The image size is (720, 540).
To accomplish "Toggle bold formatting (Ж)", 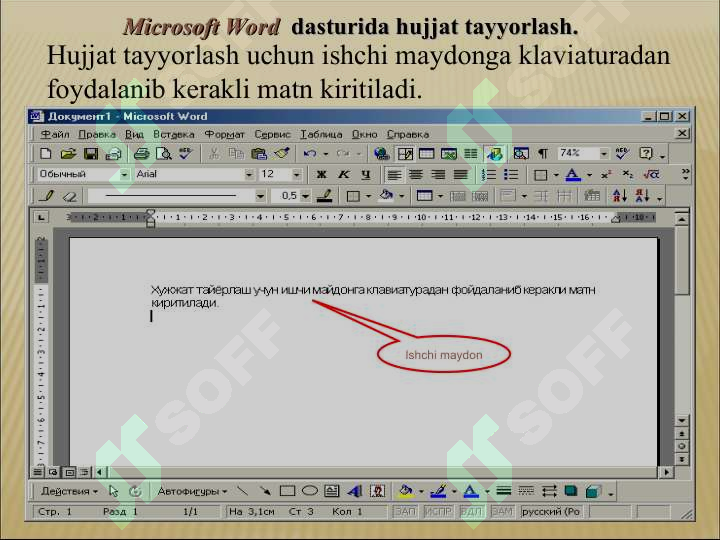I will [x=321, y=174].
